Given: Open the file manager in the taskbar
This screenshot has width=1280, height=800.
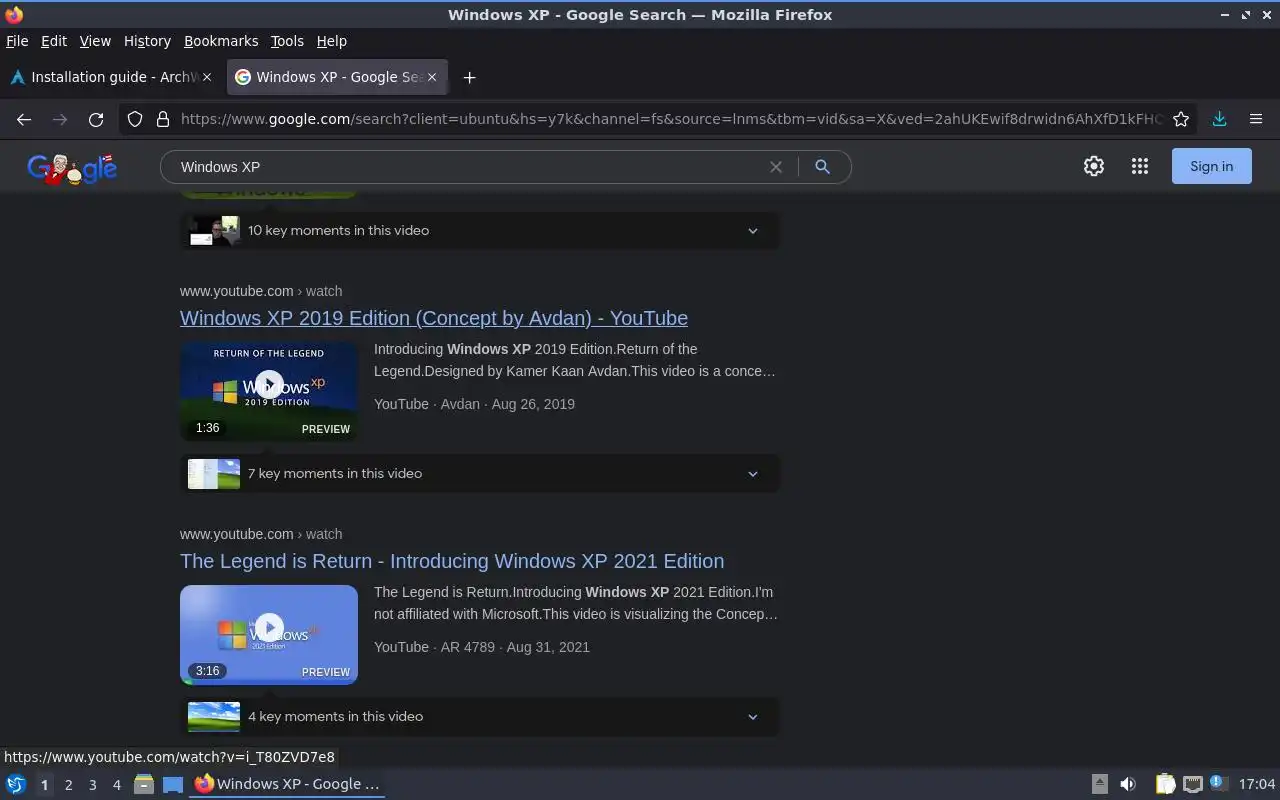Looking at the screenshot, I should pyautogui.click(x=144, y=784).
